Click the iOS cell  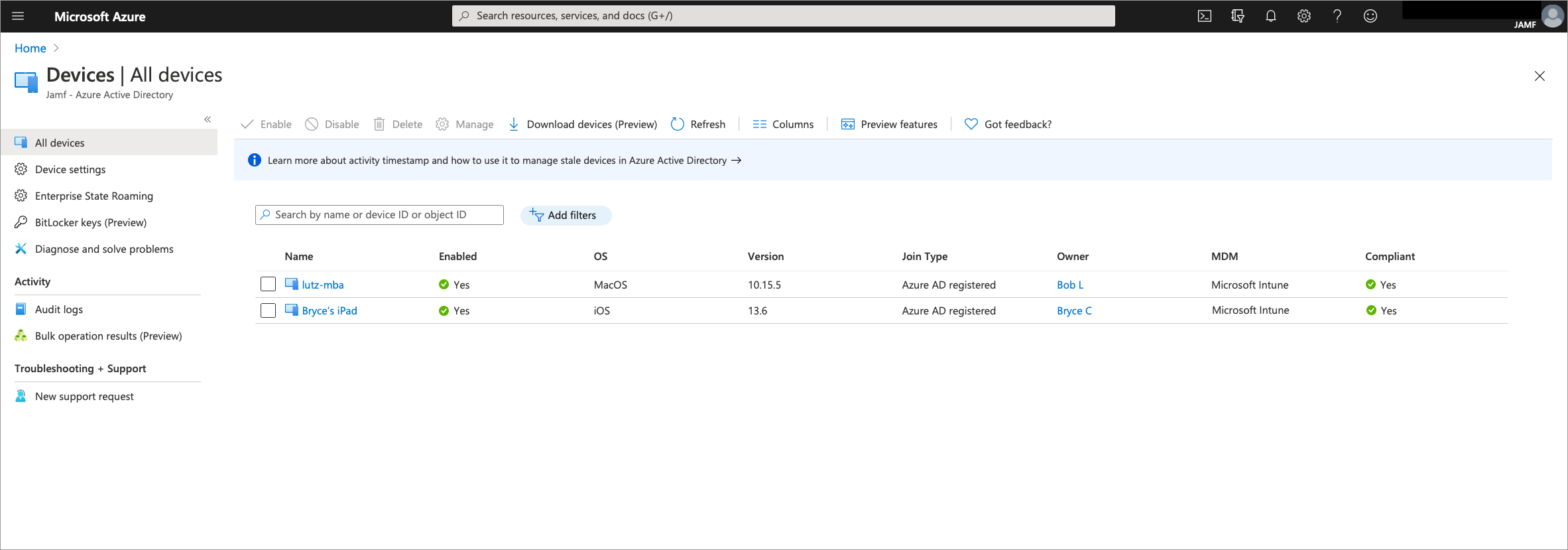click(x=601, y=310)
